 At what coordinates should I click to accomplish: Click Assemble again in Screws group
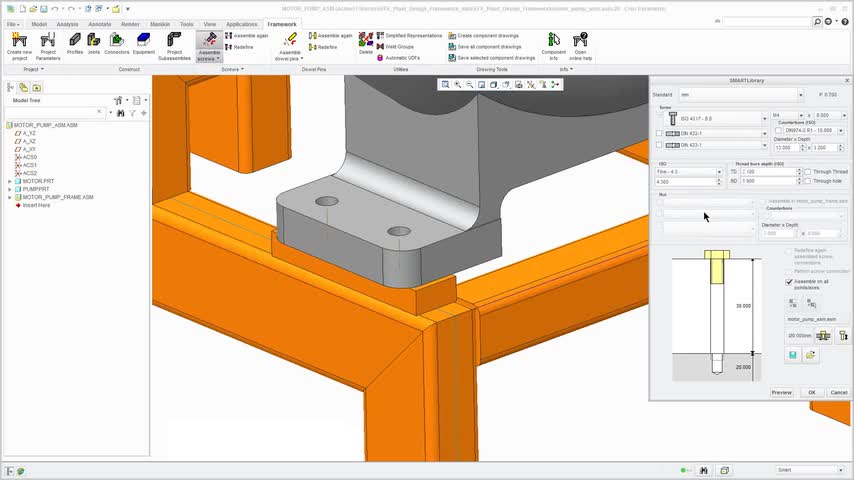point(247,35)
